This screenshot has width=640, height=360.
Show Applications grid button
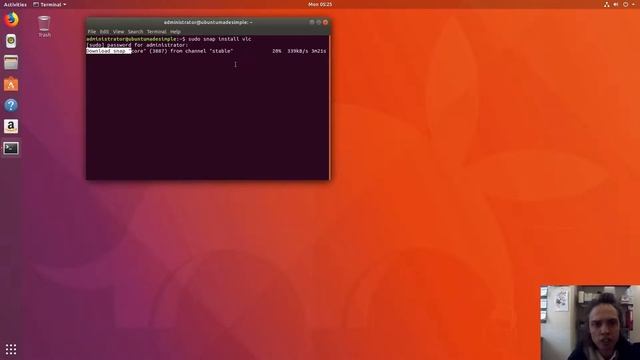point(11,349)
